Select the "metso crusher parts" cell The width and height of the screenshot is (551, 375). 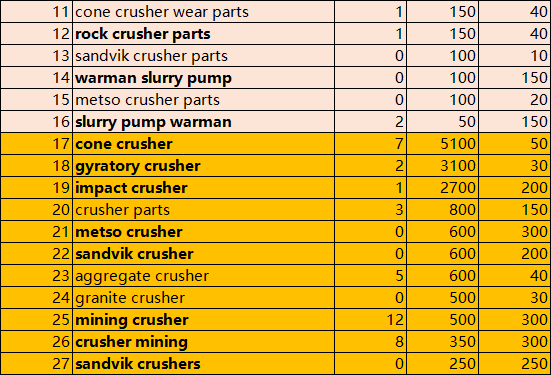203,100
